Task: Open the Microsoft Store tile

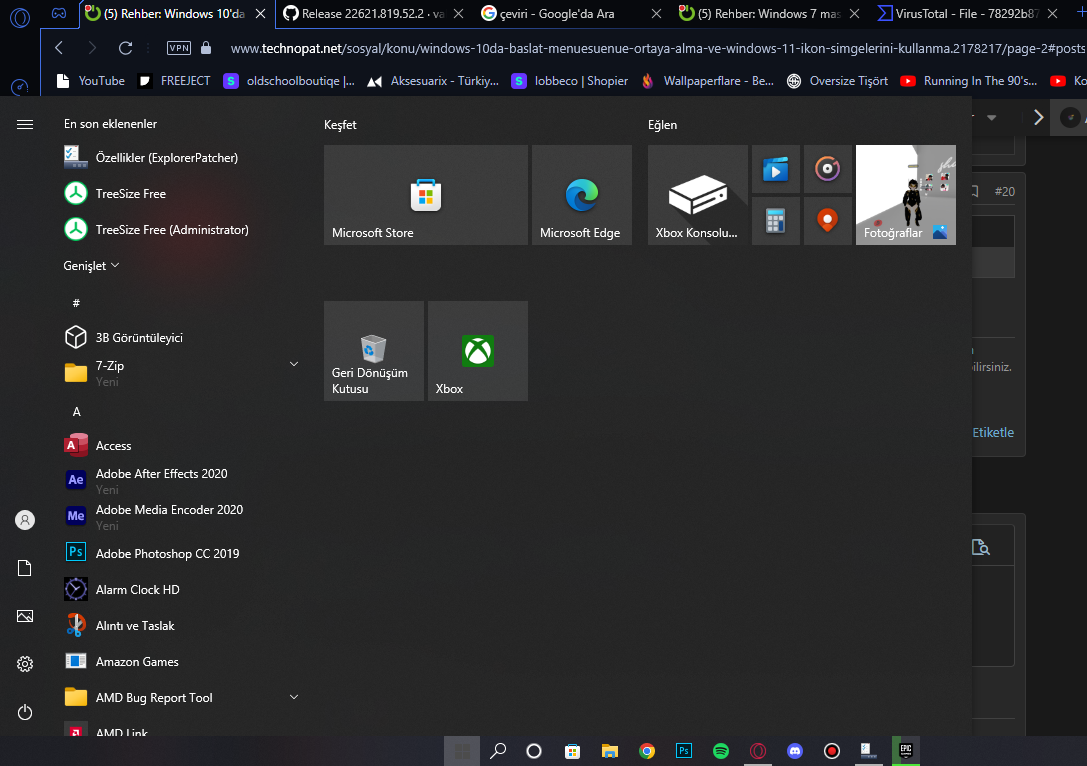Action: point(426,195)
